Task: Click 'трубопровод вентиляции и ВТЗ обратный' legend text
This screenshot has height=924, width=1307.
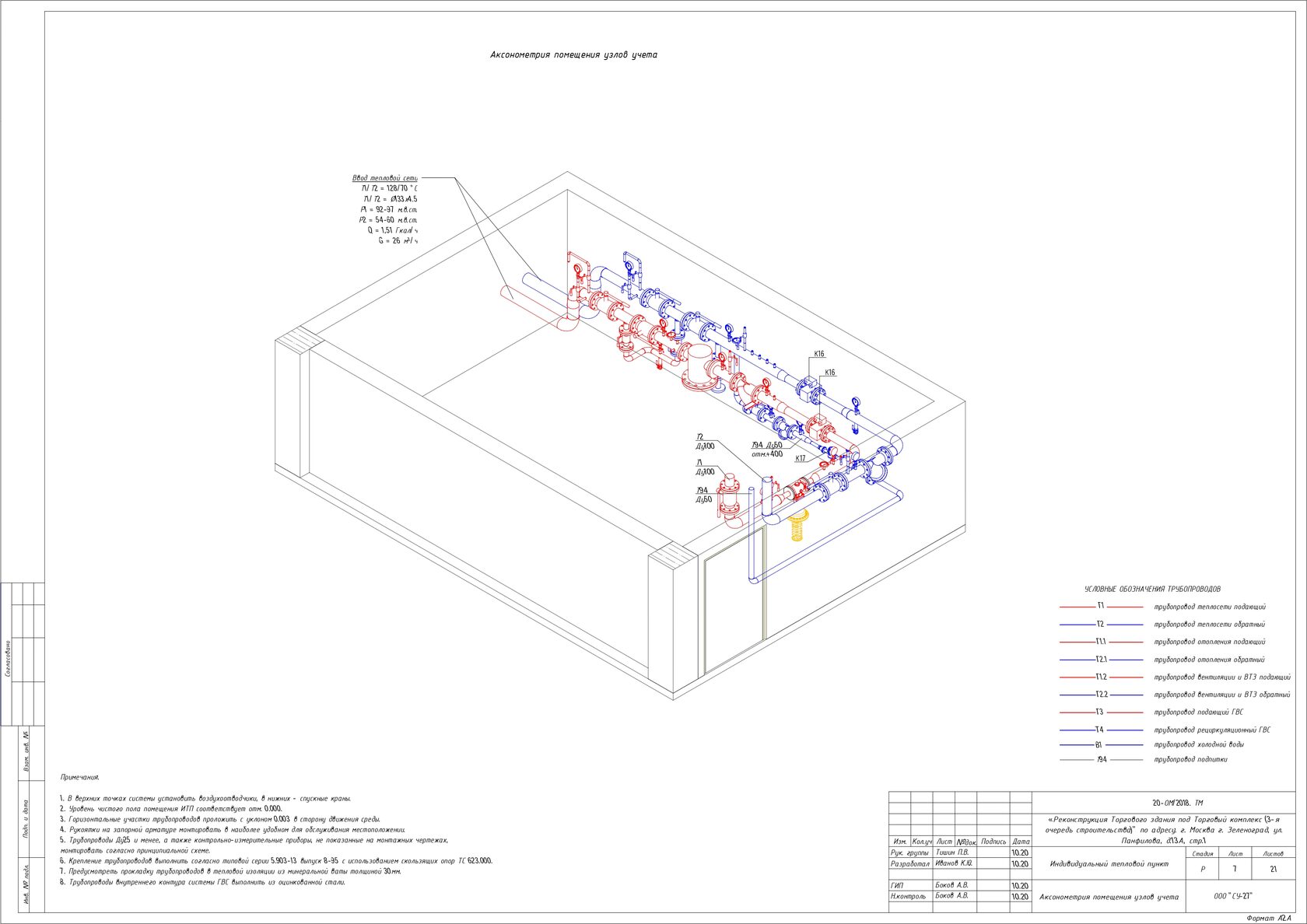Action: click(1221, 695)
